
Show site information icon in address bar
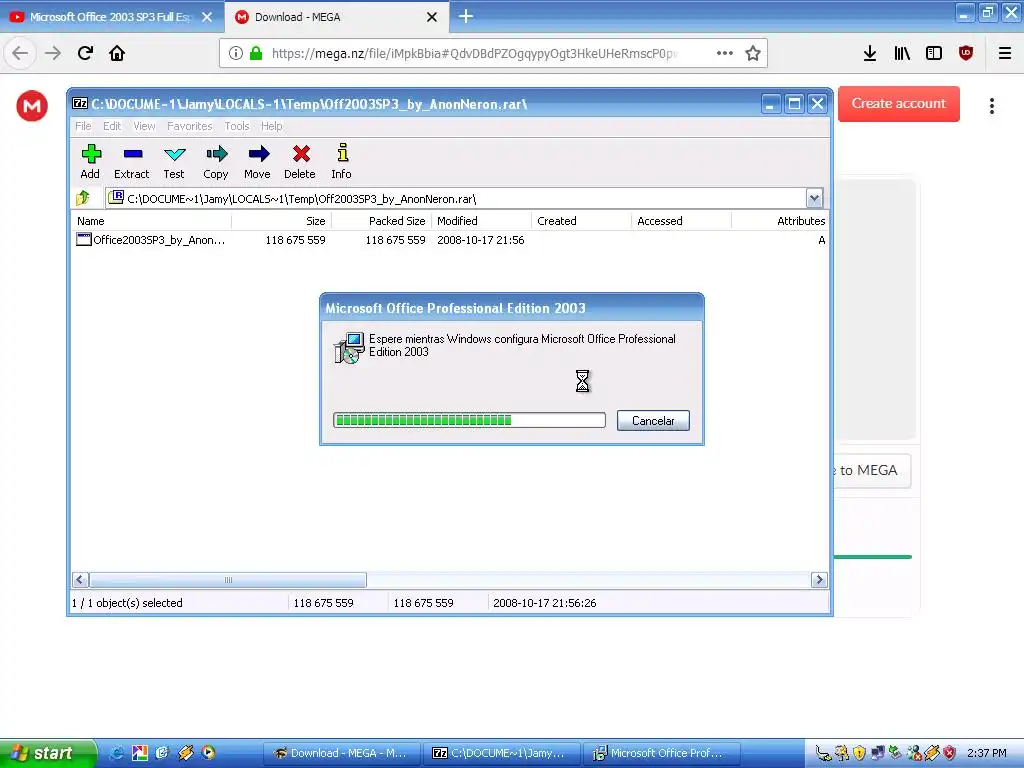tap(236, 53)
